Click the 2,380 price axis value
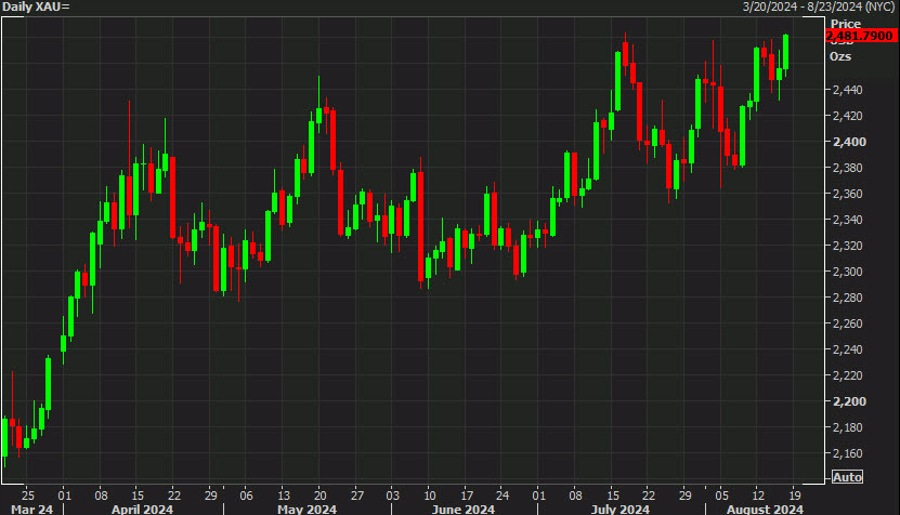 tap(847, 168)
